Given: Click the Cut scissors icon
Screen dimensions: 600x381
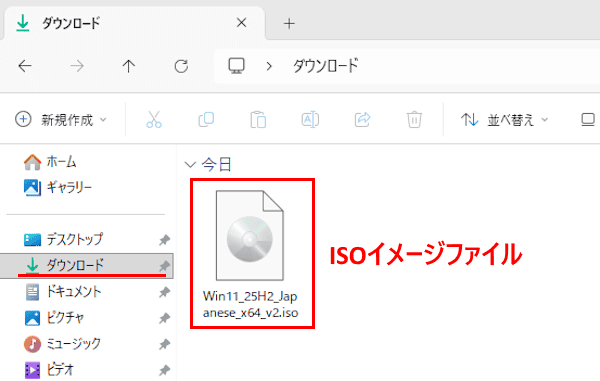Looking at the screenshot, I should pyautogui.click(x=154, y=119).
